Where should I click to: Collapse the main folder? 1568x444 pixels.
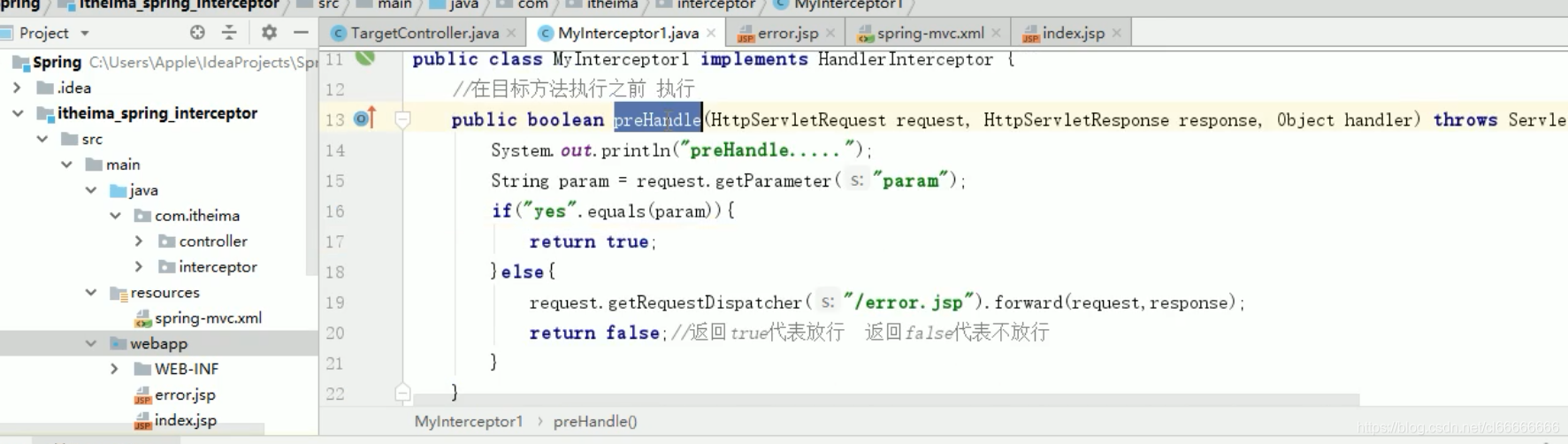66,165
